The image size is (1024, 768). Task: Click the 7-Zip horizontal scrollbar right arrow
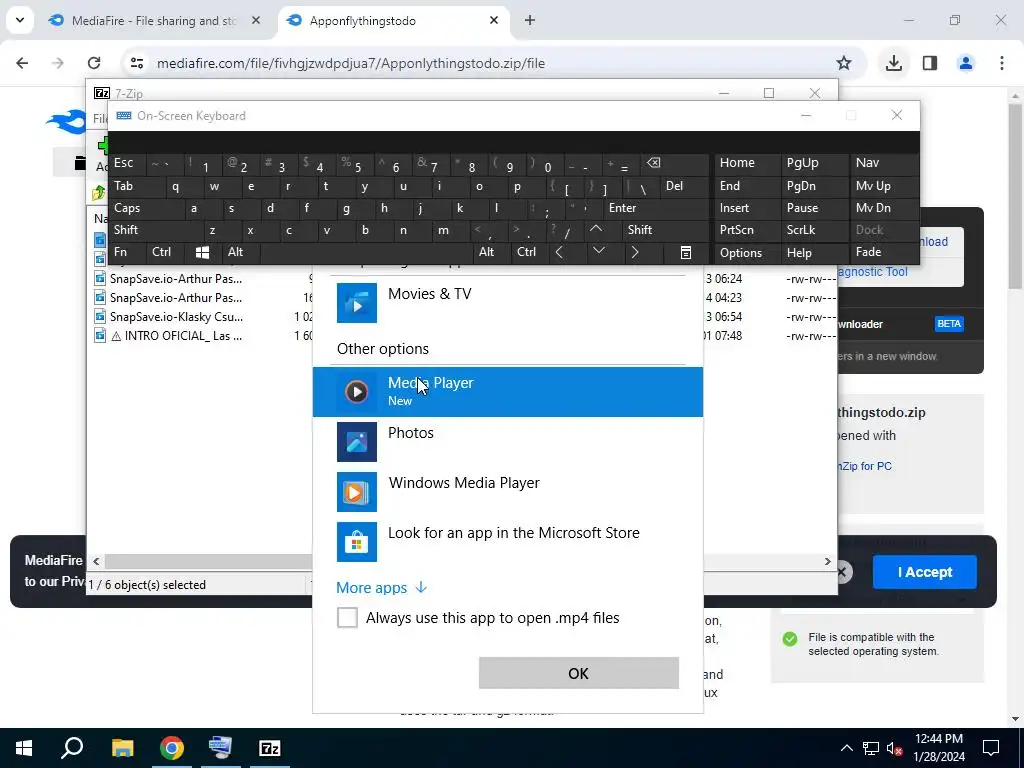tap(827, 562)
